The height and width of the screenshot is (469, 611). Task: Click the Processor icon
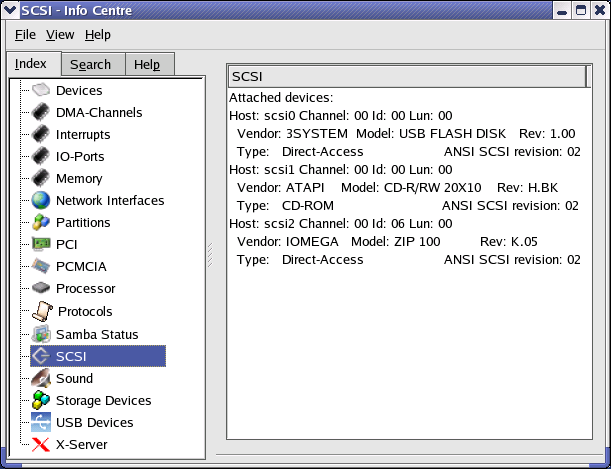[x=41, y=288]
